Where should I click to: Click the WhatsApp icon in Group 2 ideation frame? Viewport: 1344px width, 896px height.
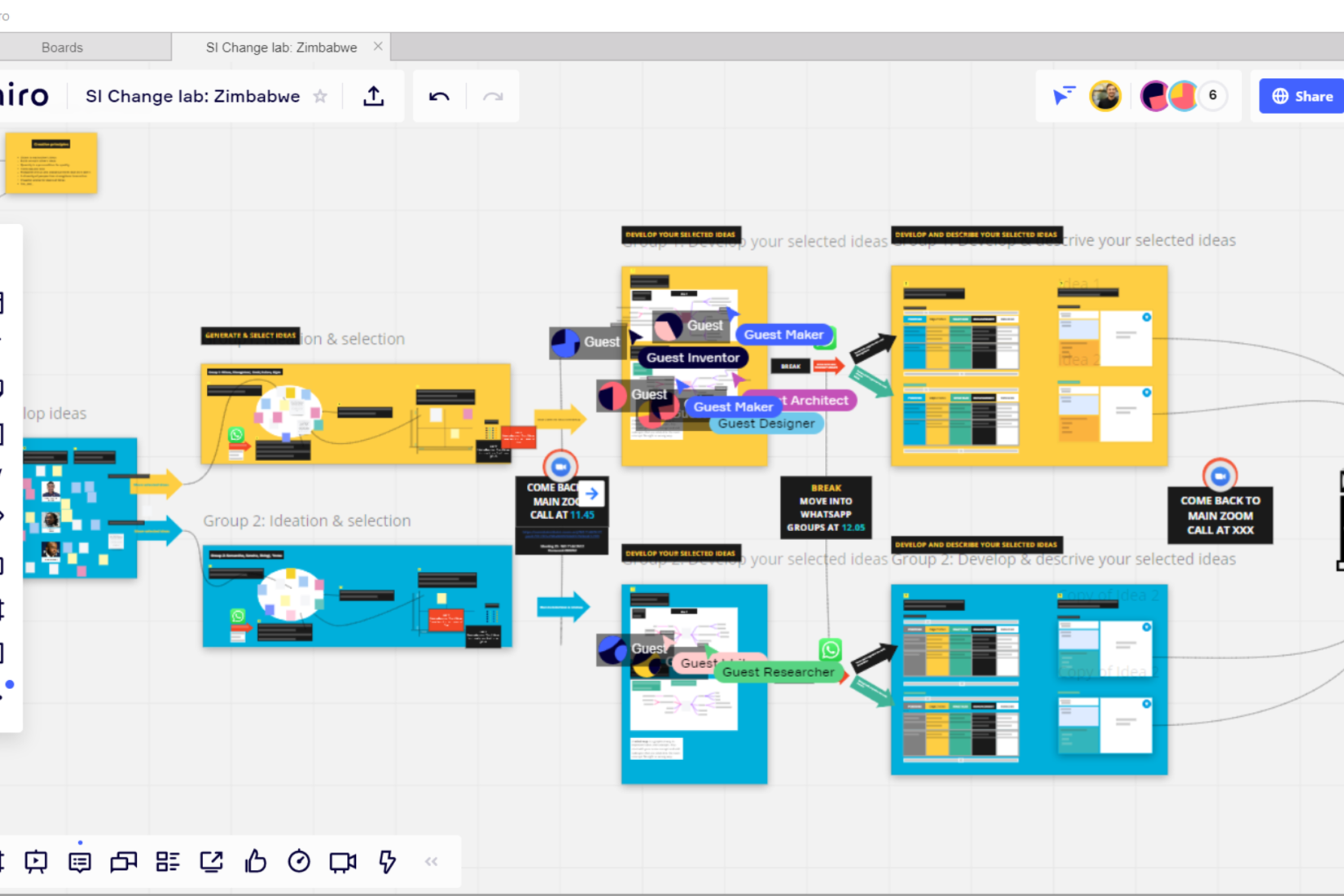tap(238, 616)
